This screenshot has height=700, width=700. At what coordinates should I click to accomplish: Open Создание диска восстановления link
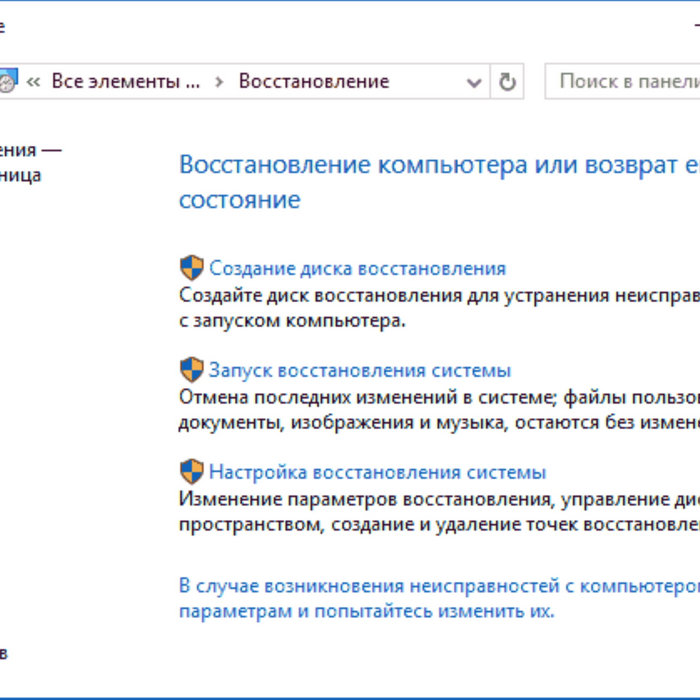click(x=357, y=268)
